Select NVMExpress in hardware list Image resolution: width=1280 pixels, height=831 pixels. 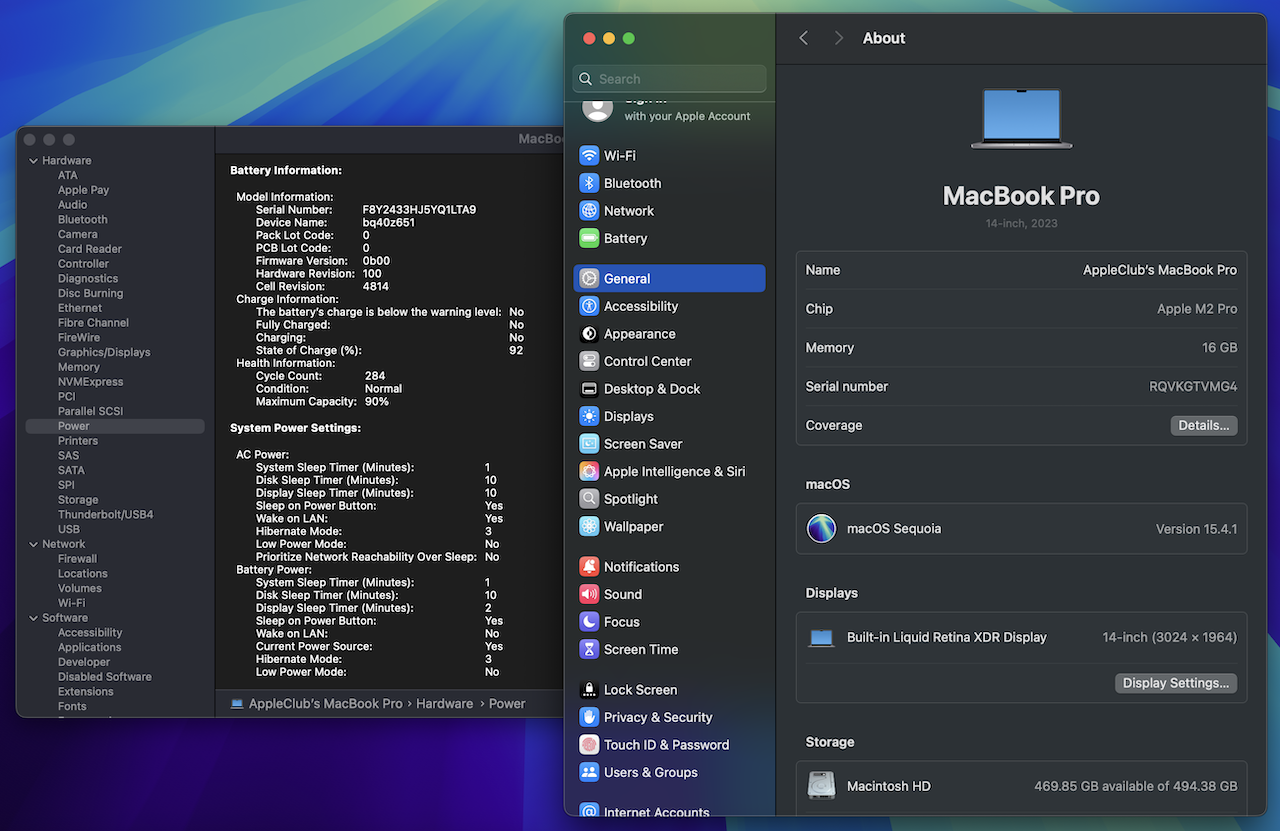coord(91,382)
